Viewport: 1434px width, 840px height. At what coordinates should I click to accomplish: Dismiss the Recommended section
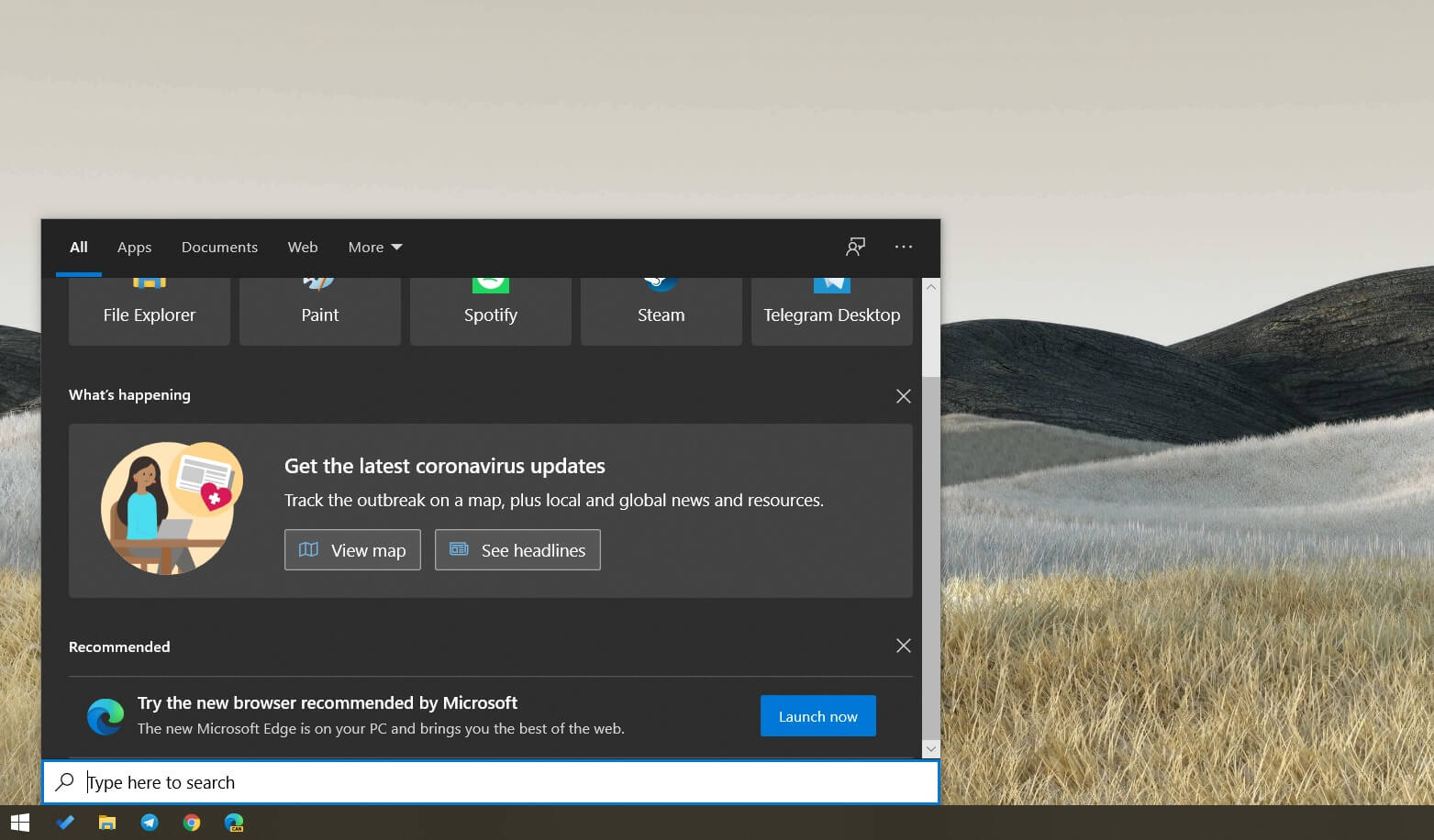(903, 646)
